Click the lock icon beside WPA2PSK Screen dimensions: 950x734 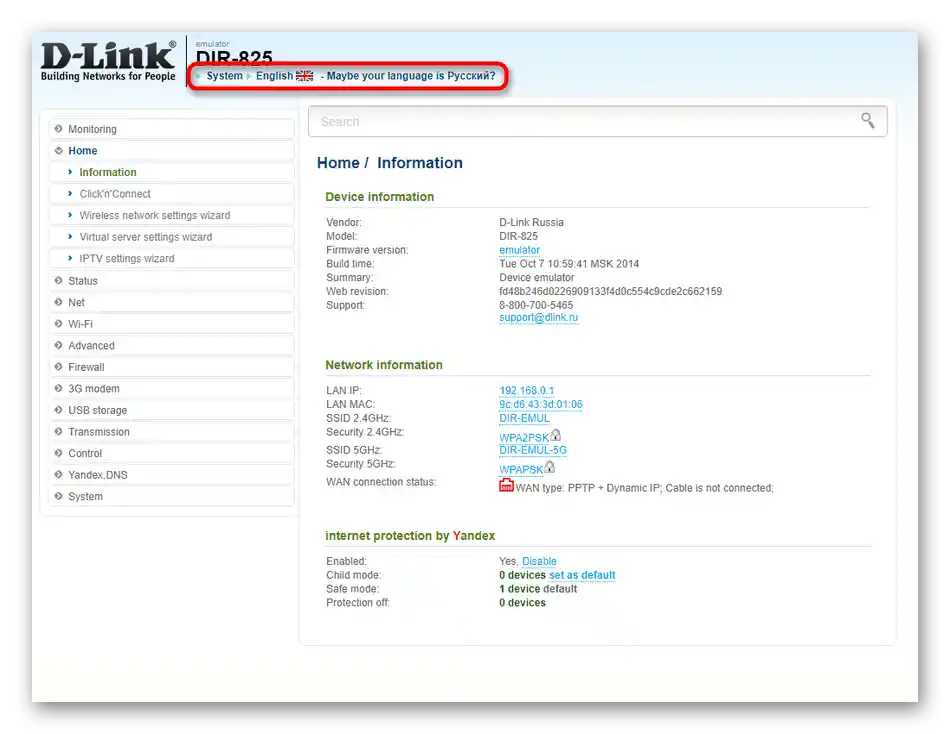tap(556, 435)
